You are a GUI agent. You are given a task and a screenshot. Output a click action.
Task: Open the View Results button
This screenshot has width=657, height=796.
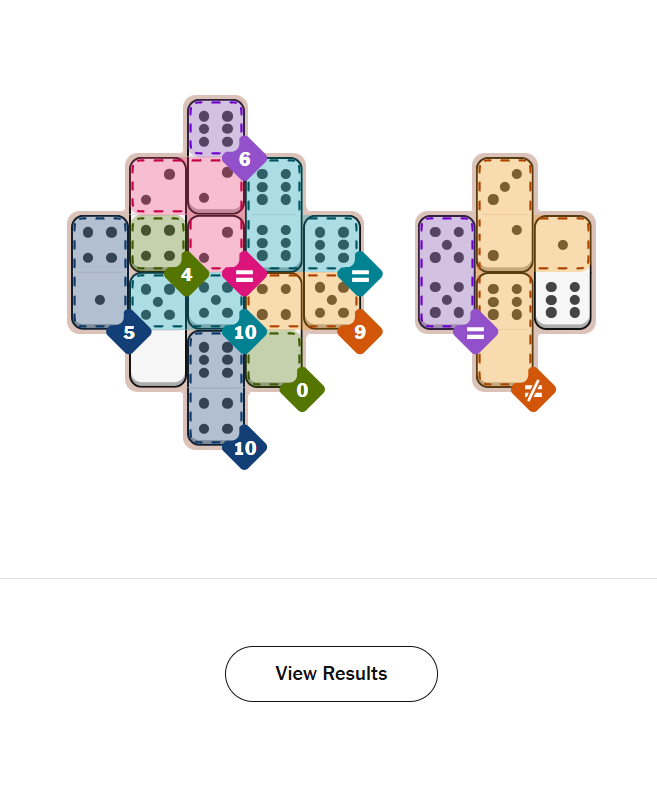[x=331, y=674]
